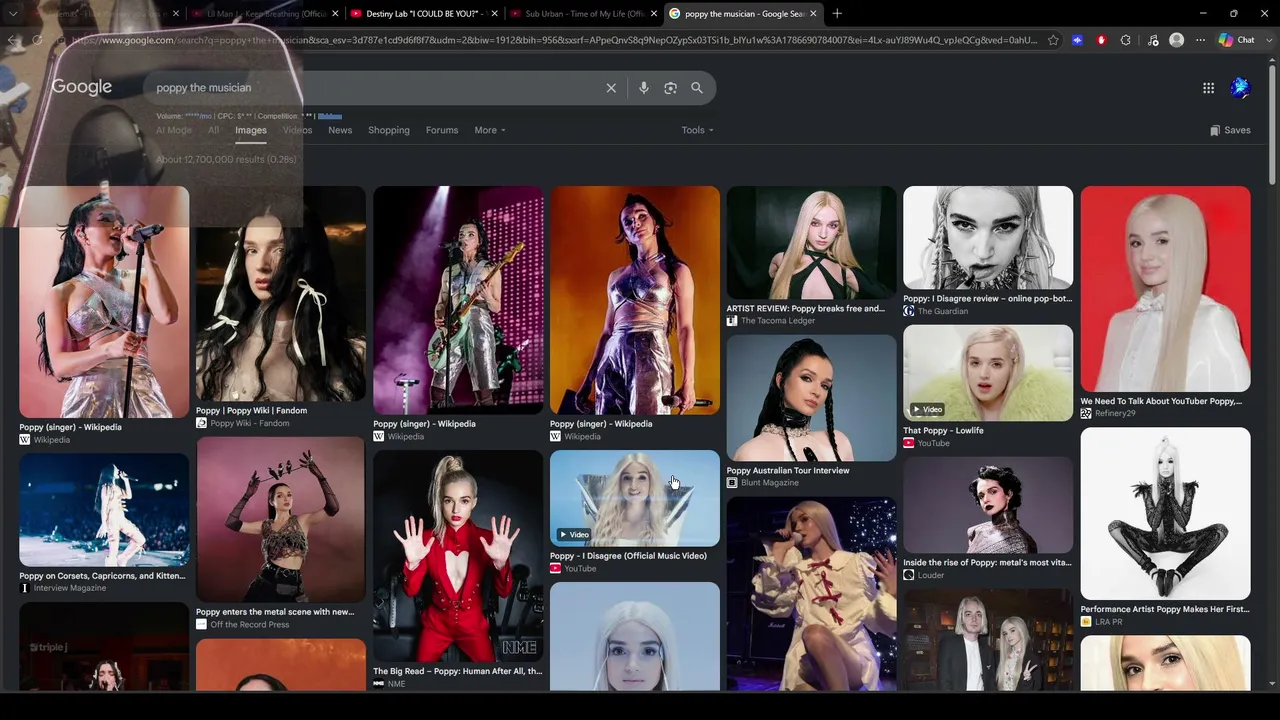This screenshot has width=1280, height=720.
Task: Expand the More search filters dropdown
Action: tap(490, 130)
